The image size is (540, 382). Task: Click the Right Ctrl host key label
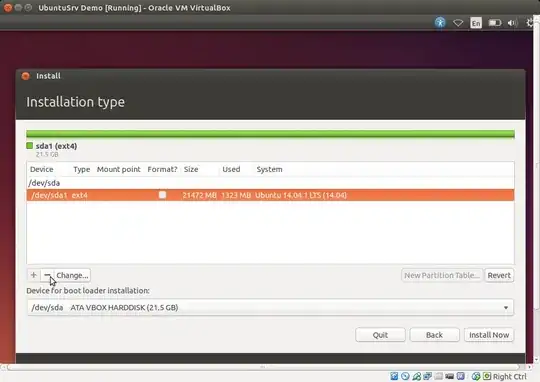pyautogui.click(x=510, y=376)
